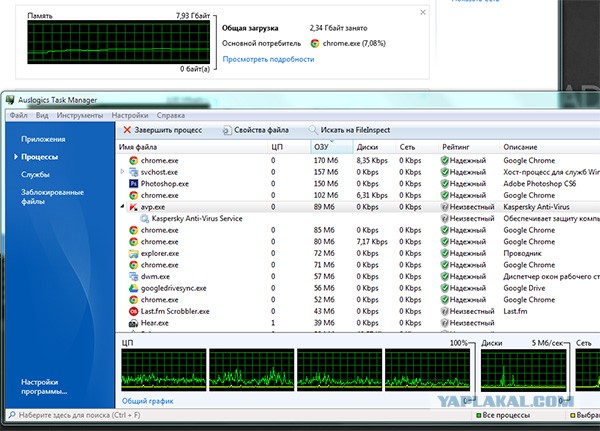600x431 pixels.
Task: Click the trusted shield icon in Photoshop.exe row
Action: (444, 184)
